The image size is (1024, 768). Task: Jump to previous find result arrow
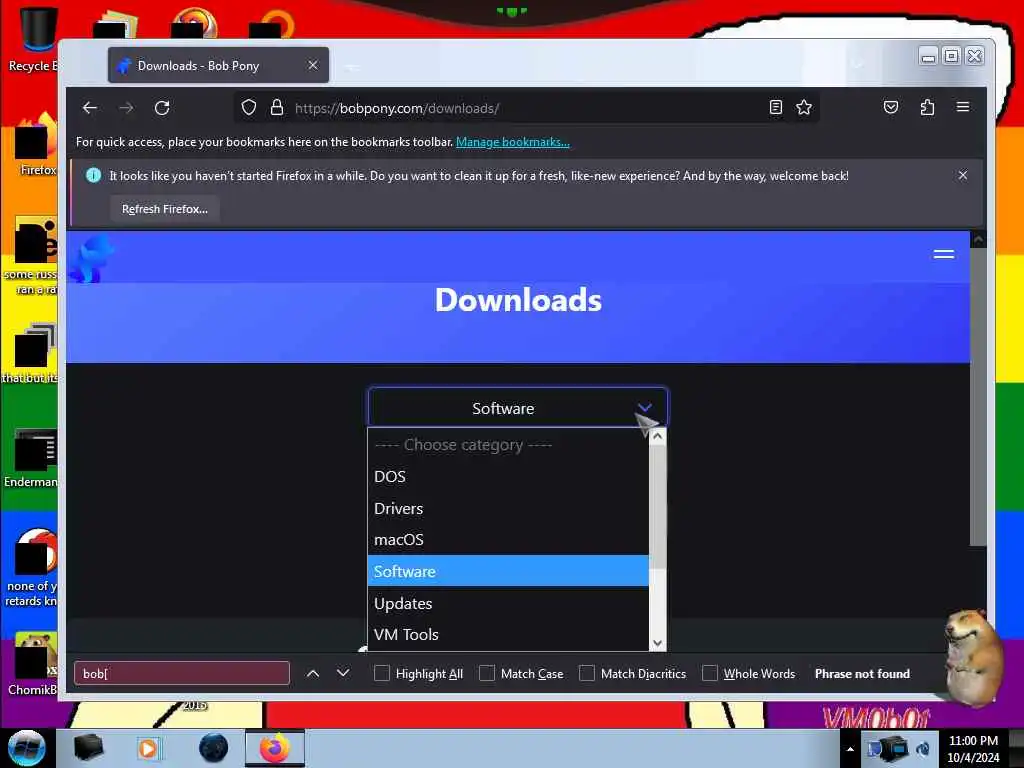click(x=313, y=673)
